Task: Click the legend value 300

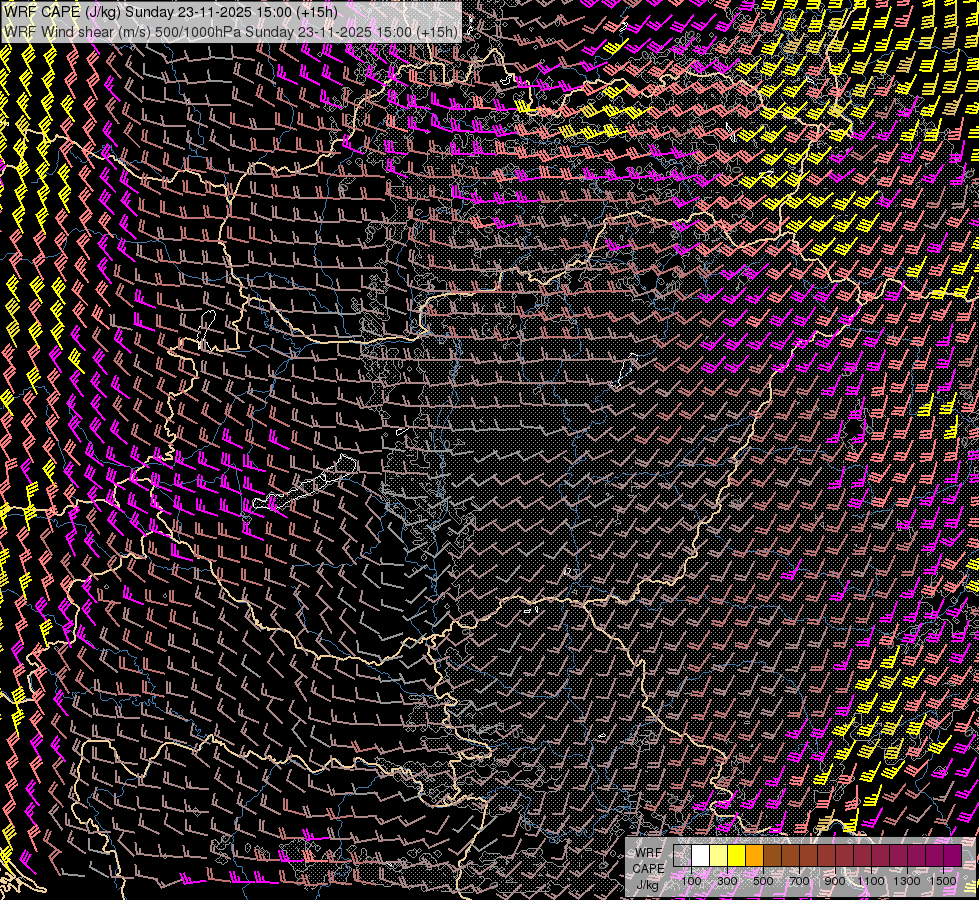Action: 727,881
